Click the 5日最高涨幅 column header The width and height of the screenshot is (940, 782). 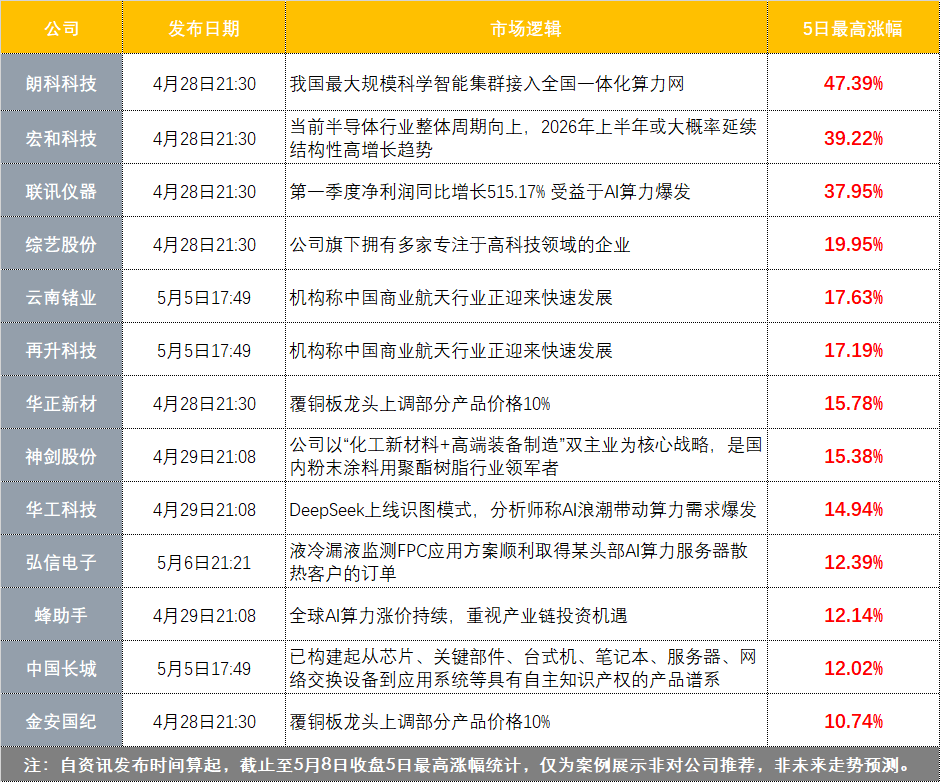tap(852, 28)
